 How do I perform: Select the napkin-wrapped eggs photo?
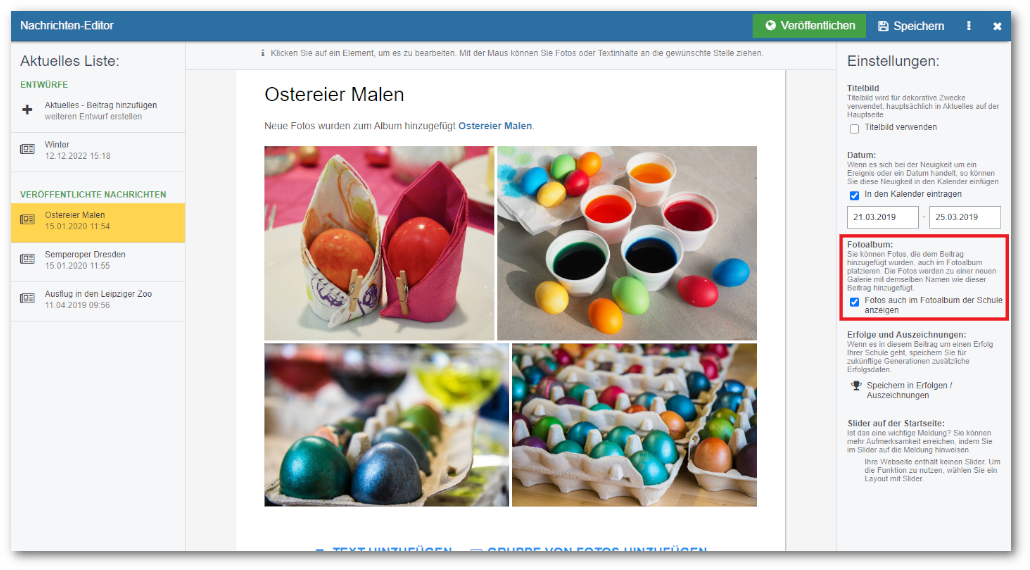[x=379, y=242]
